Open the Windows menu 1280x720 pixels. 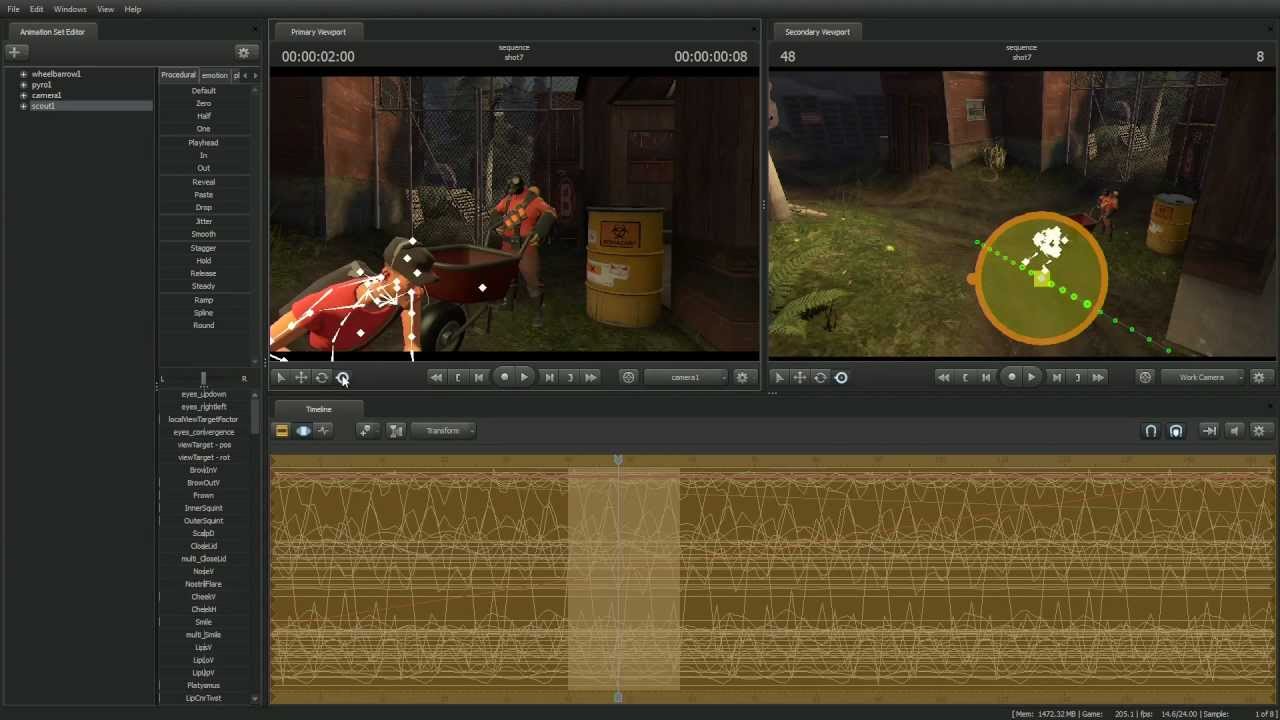point(70,9)
